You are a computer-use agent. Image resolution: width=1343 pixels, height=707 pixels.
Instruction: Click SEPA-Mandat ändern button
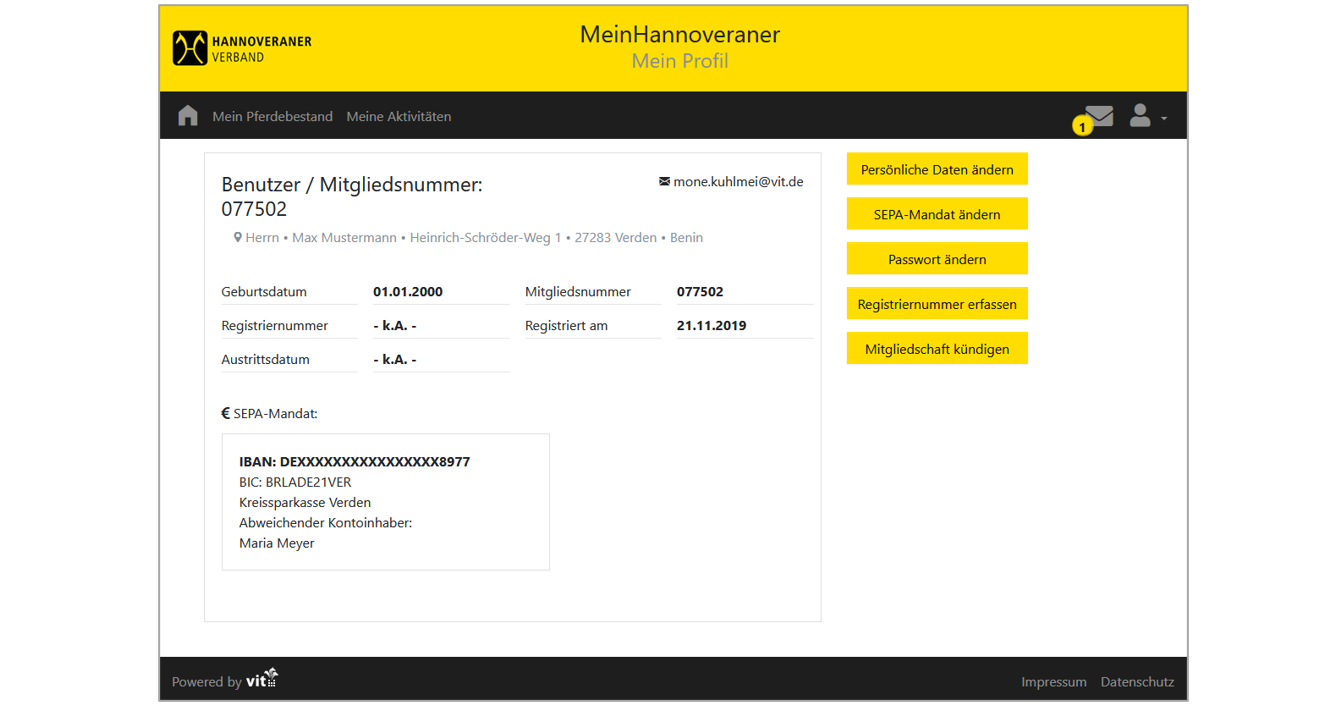click(x=937, y=214)
